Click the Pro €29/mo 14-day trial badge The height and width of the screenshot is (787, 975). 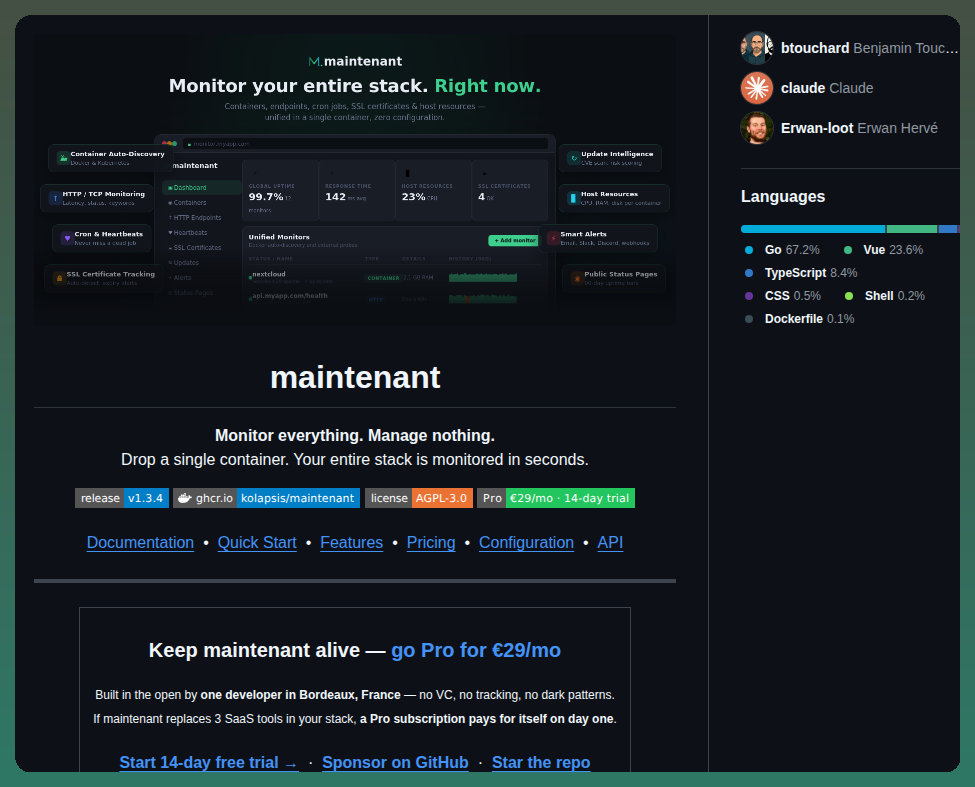coord(556,498)
